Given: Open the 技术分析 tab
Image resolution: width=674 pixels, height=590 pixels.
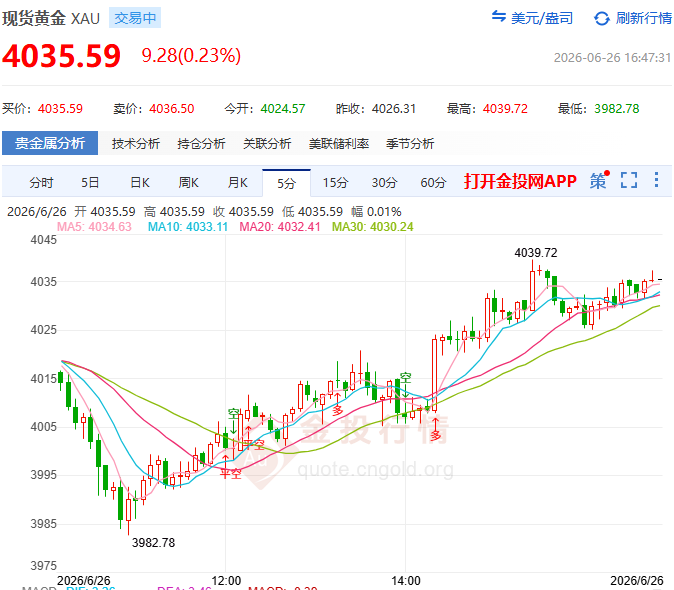Looking at the screenshot, I should pyautogui.click(x=136, y=144).
